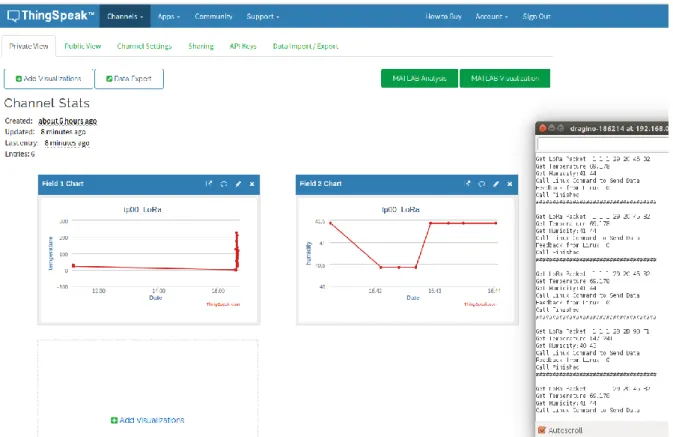Screen dimensions: 673x437
Task: Click the Add Visualizations button
Action: click(x=49, y=79)
